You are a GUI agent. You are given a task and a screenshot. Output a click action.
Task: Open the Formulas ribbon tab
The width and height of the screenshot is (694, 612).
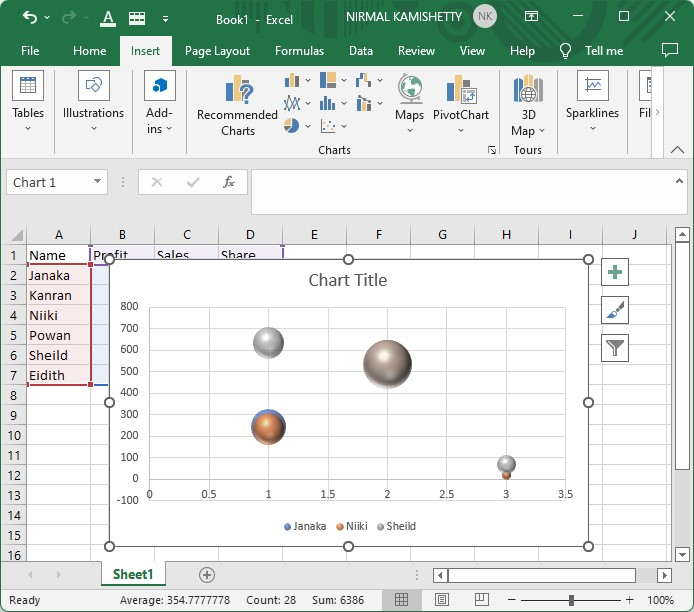299,51
